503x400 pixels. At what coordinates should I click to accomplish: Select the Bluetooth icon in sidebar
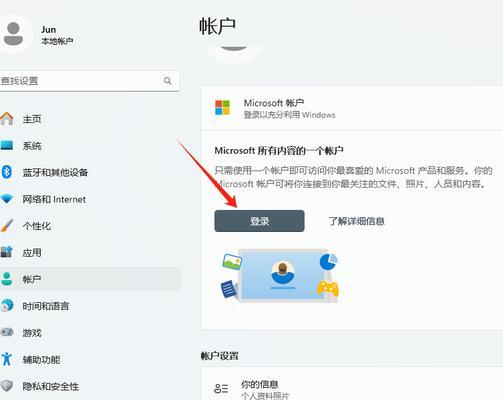coord(7,172)
